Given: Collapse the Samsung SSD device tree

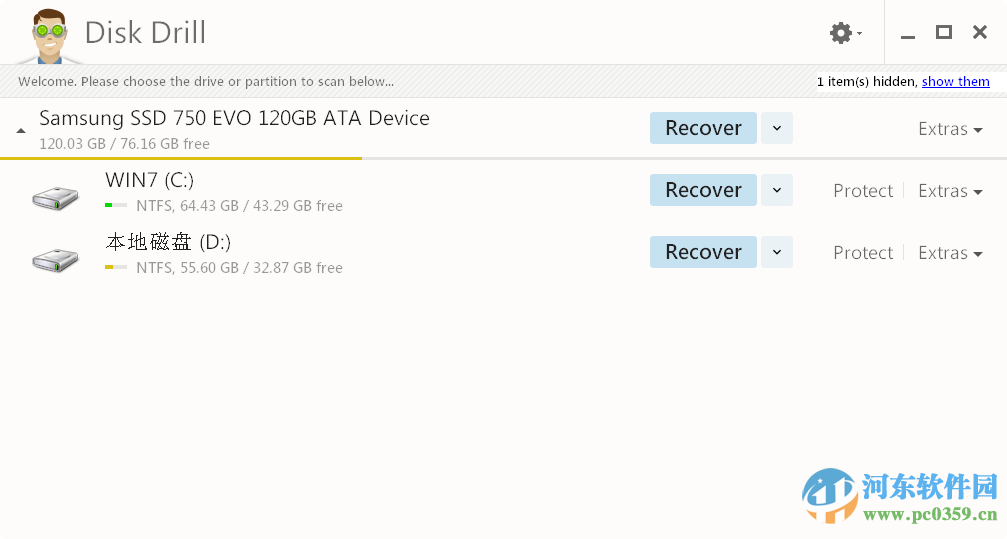Looking at the screenshot, I should click(x=21, y=131).
